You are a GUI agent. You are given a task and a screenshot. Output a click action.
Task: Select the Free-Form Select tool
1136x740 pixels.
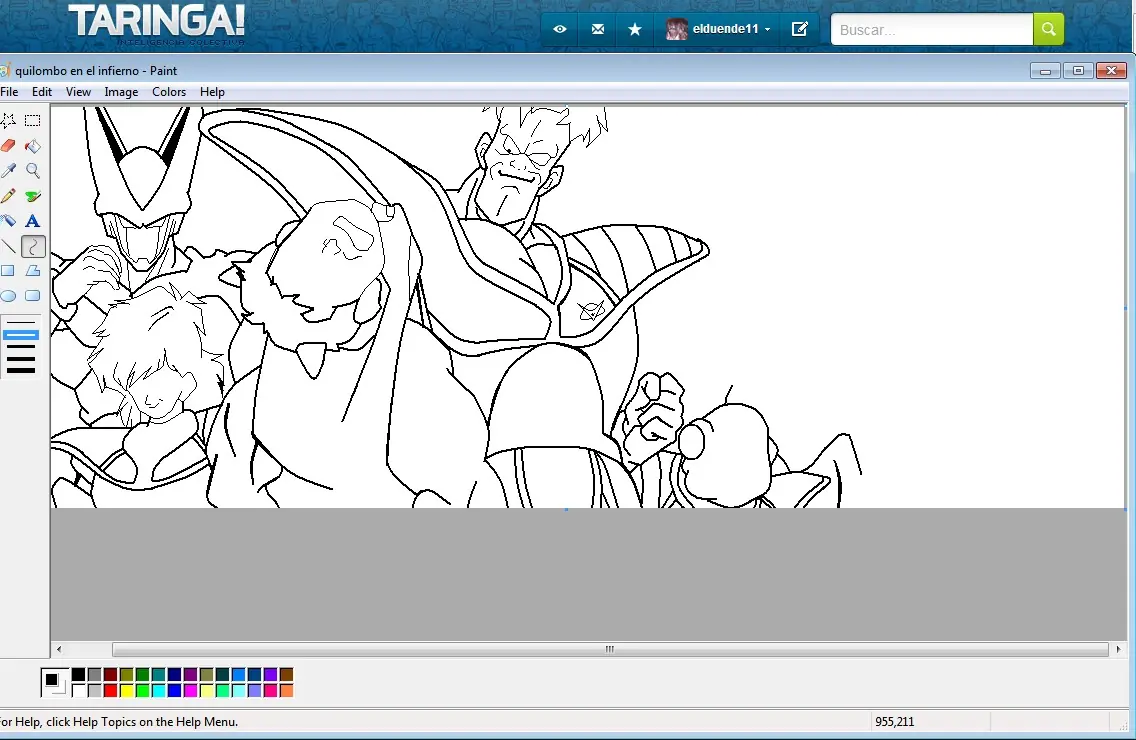click(9, 121)
